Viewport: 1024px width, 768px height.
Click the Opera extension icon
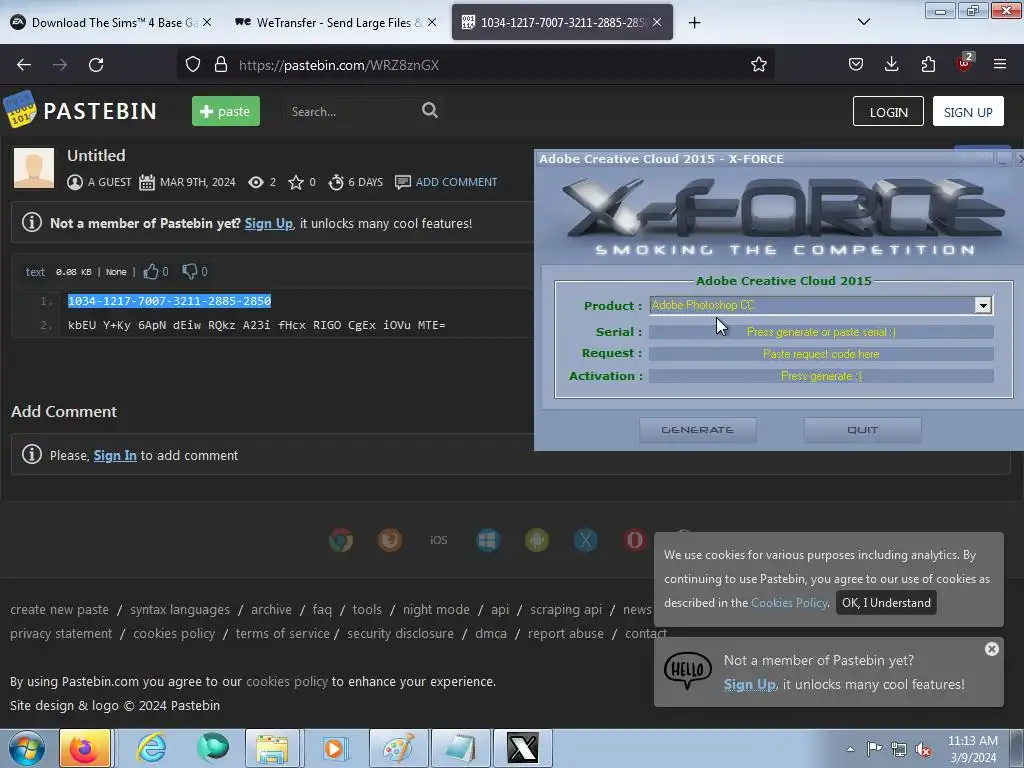pyautogui.click(x=635, y=540)
